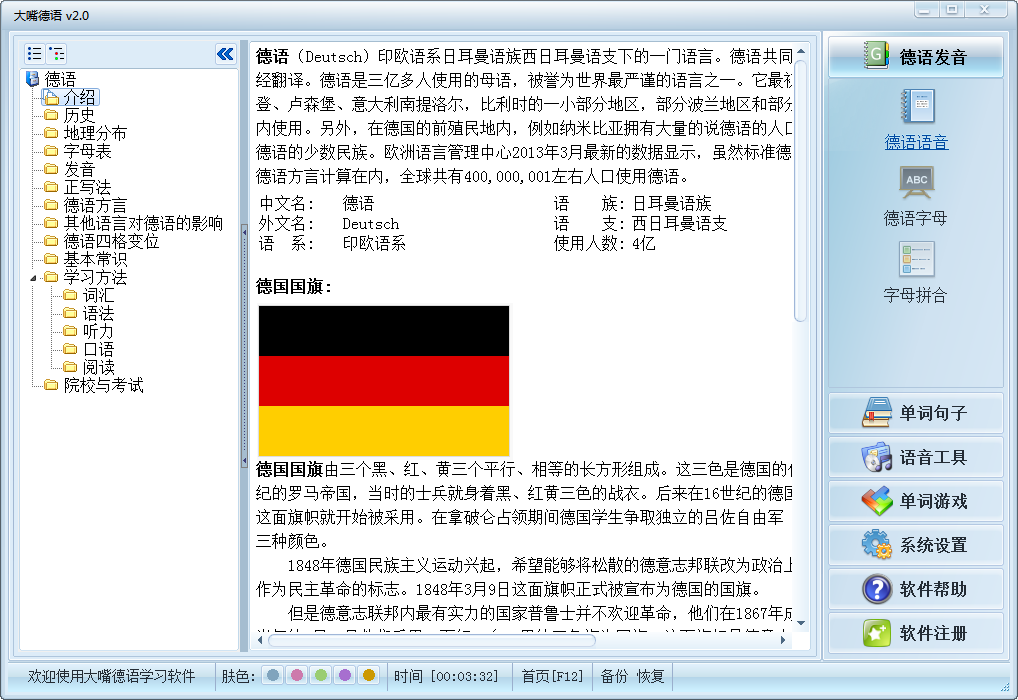Select the 口语 tree item
The height and width of the screenshot is (700, 1018).
tap(98, 349)
